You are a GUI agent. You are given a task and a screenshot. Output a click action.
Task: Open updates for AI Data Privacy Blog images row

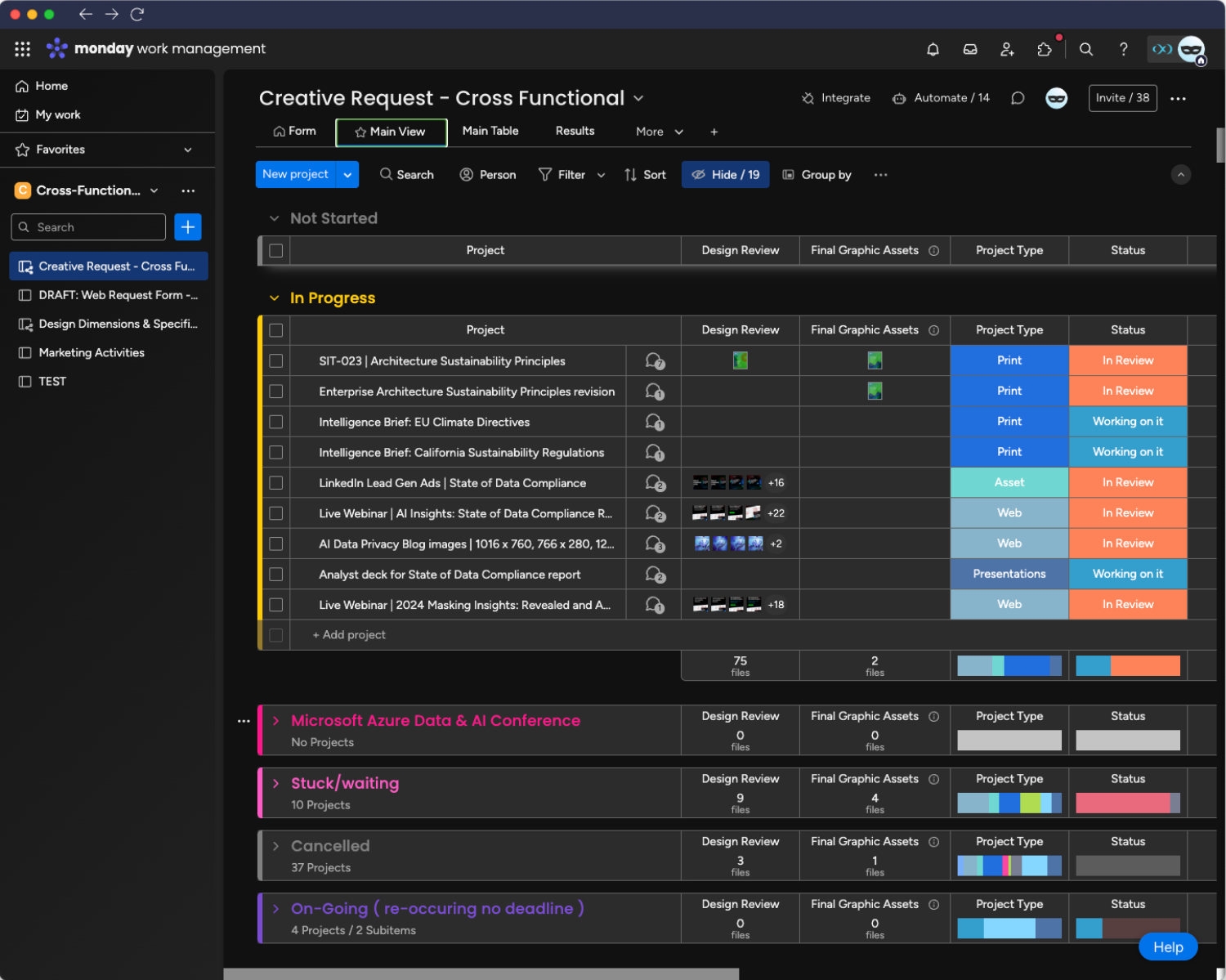click(655, 544)
